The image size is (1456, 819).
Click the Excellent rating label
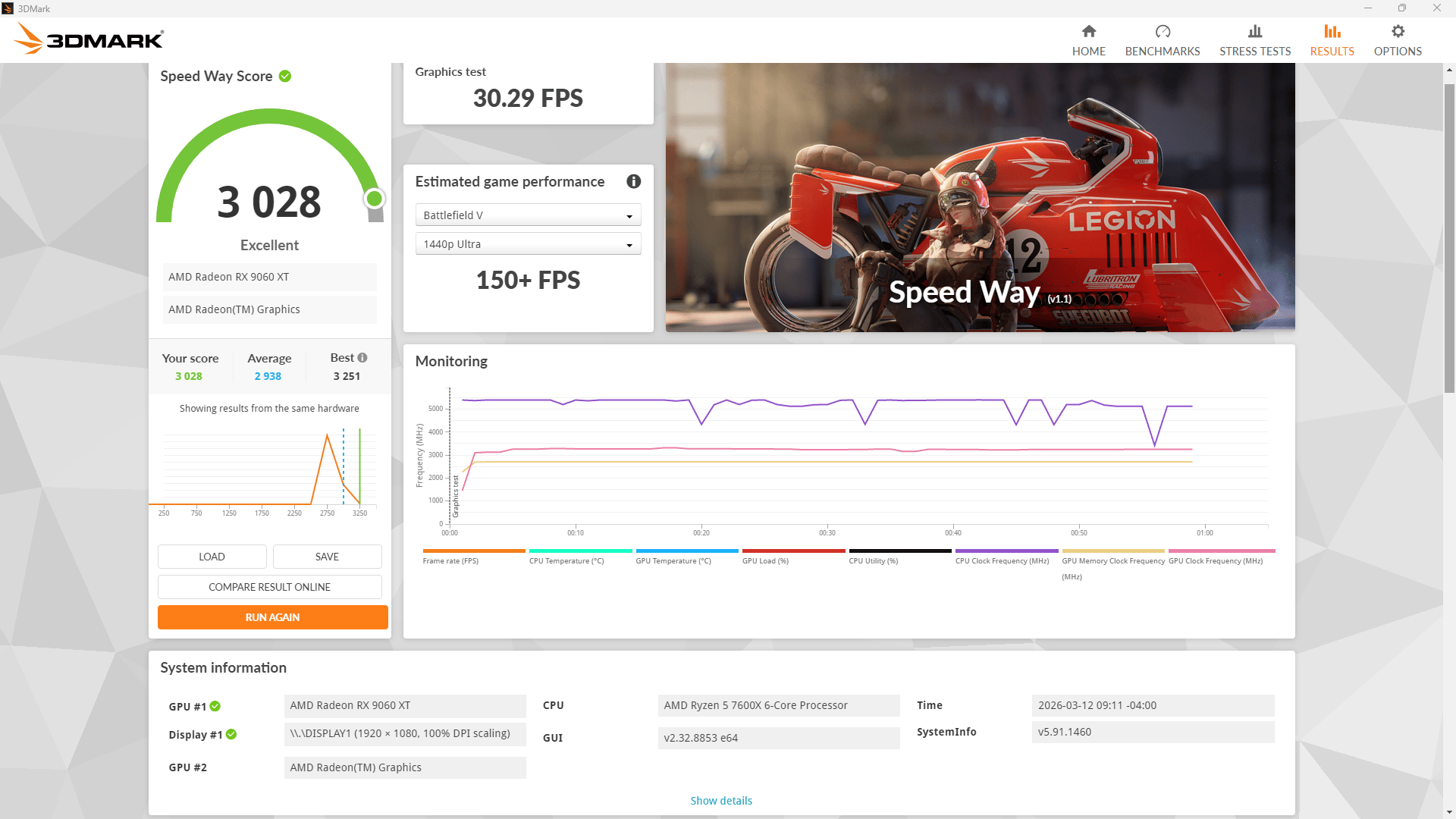pyautogui.click(x=269, y=245)
